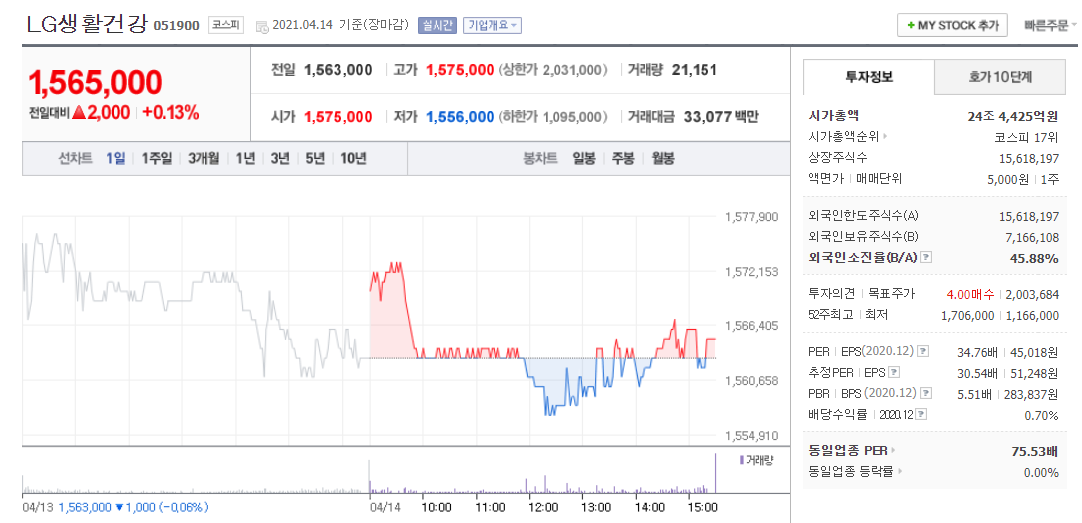This screenshot has height=523, width=1082.
Task: Click the 15:00 time label on chart axis
Action: 703,507
